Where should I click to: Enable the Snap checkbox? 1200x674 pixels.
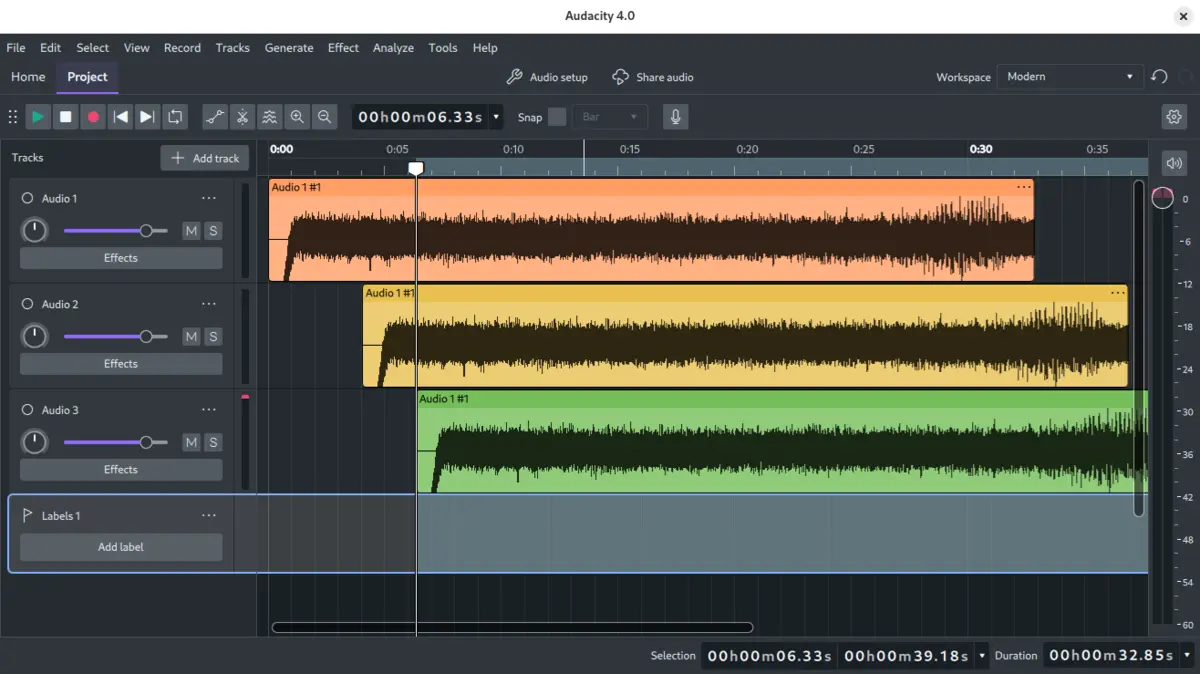tap(557, 117)
